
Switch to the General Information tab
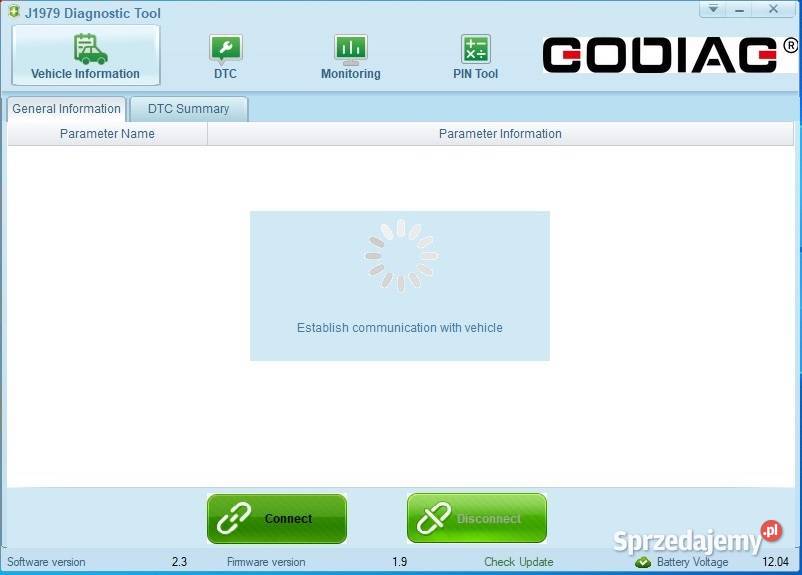tap(66, 109)
